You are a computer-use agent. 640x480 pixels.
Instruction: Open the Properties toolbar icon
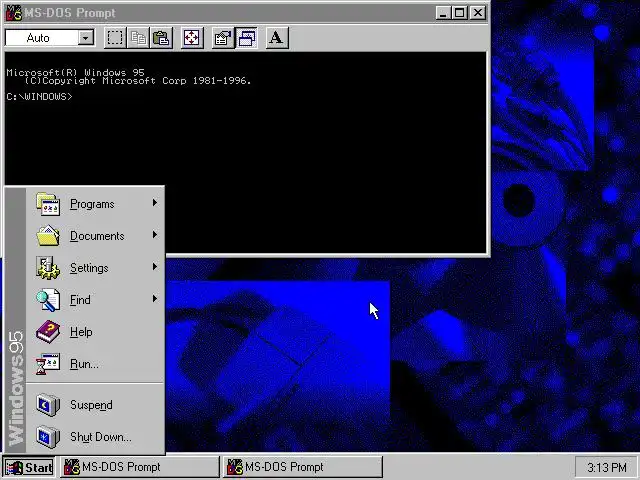click(x=223, y=38)
